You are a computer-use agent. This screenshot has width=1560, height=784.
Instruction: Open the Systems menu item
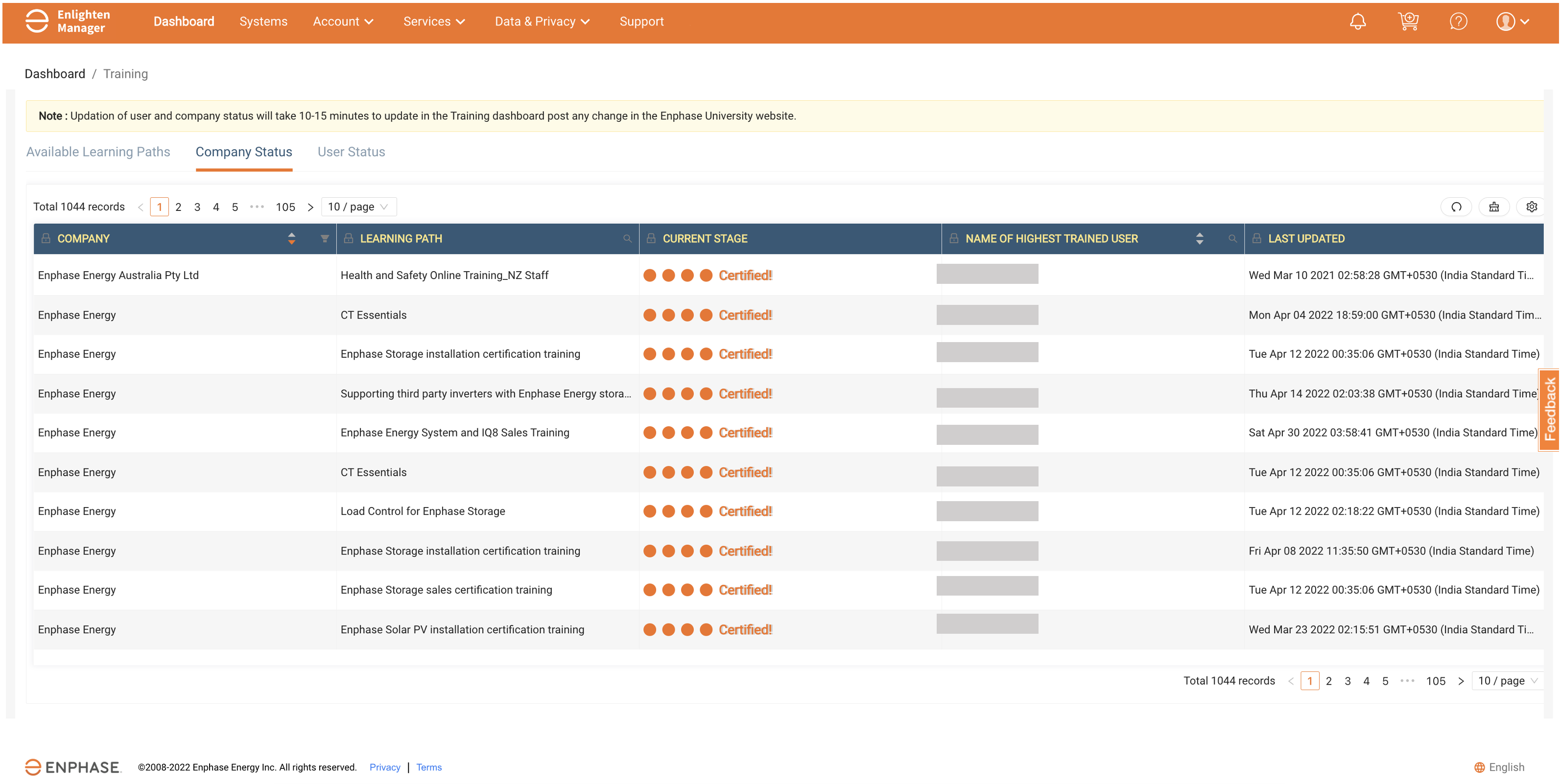click(x=263, y=22)
